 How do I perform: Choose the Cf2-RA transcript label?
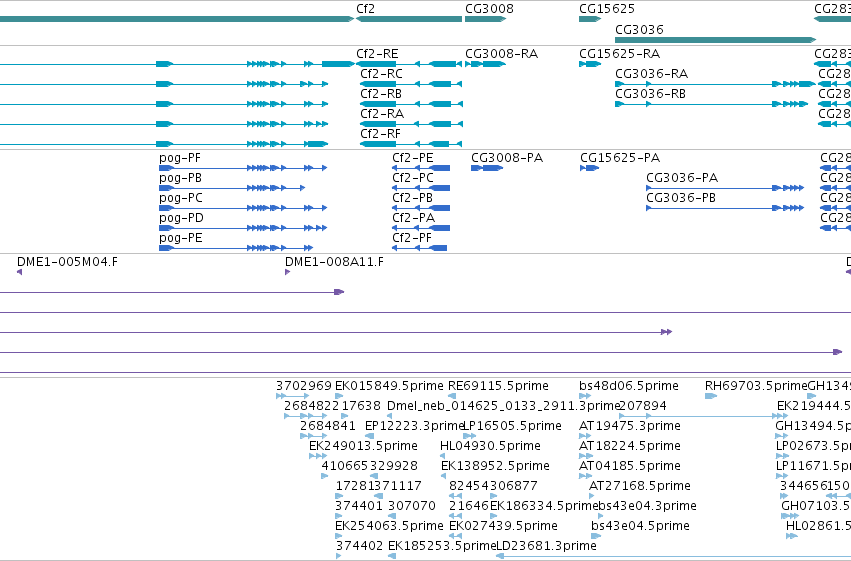point(382,114)
